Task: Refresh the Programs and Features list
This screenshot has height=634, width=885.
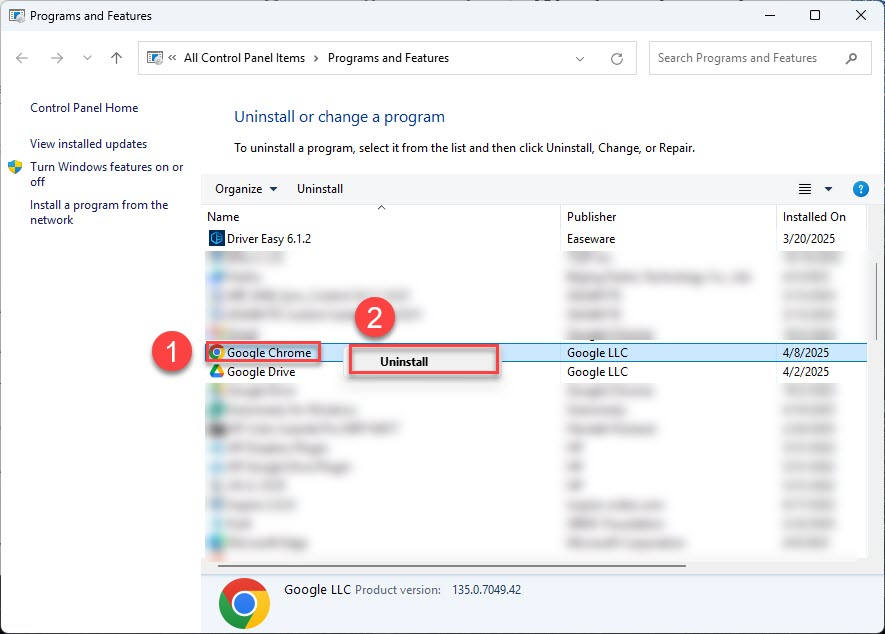Action: 617,58
